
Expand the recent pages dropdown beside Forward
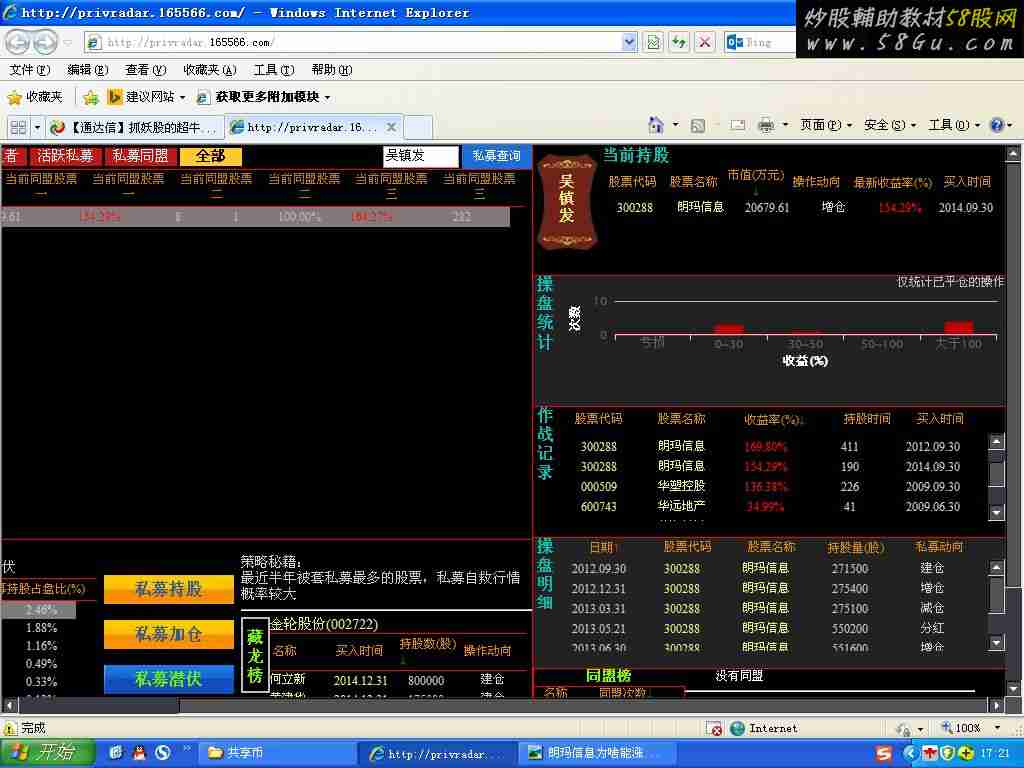(67, 43)
